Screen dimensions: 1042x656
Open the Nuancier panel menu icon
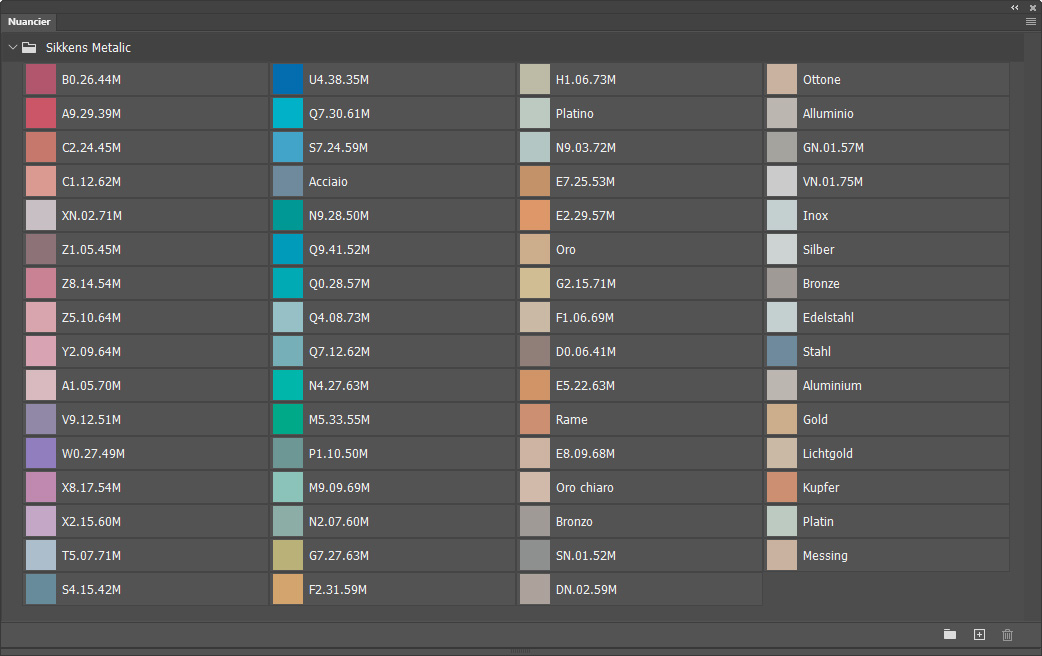click(1031, 21)
